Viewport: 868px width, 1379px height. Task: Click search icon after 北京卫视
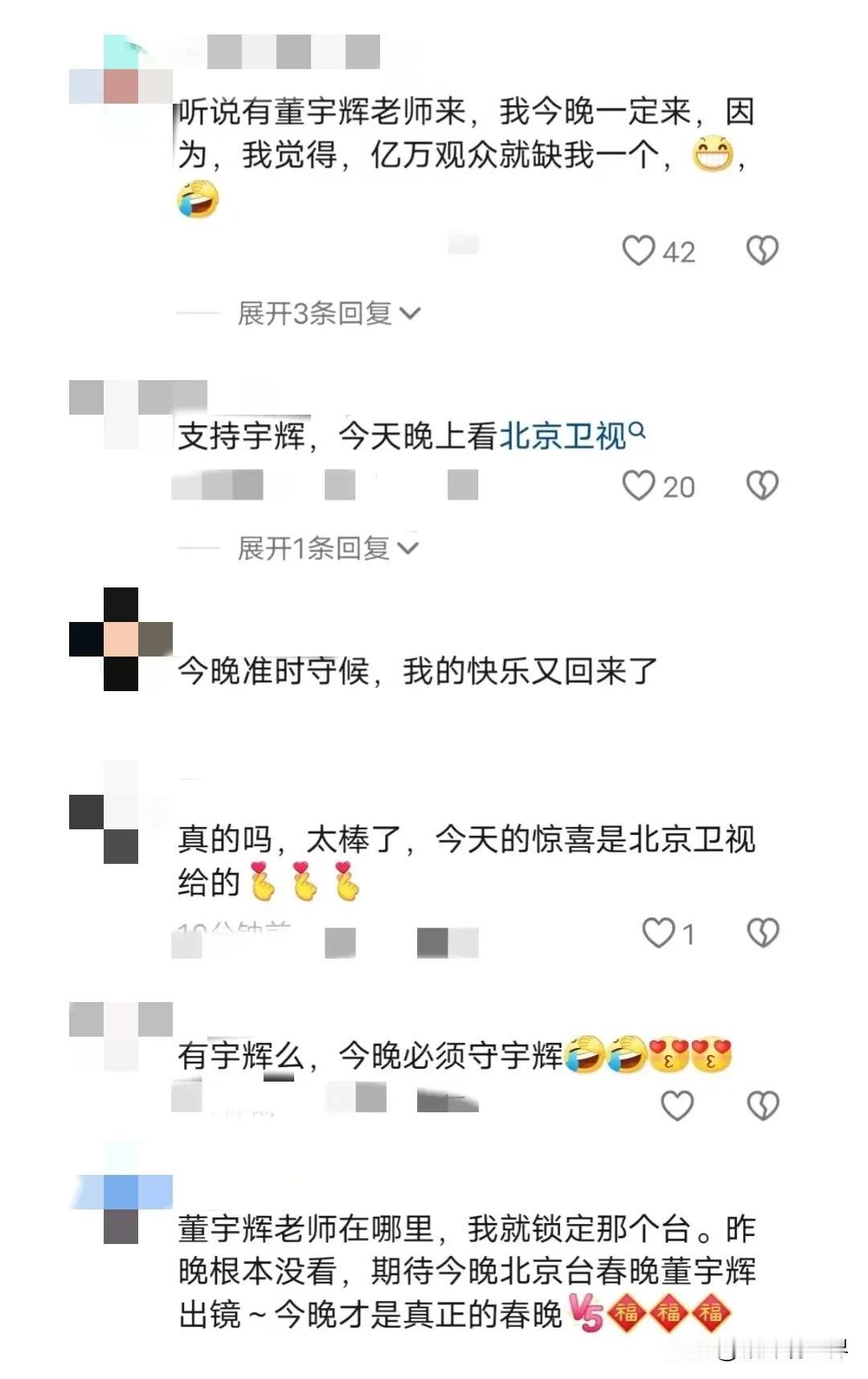[x=637, y=432]
